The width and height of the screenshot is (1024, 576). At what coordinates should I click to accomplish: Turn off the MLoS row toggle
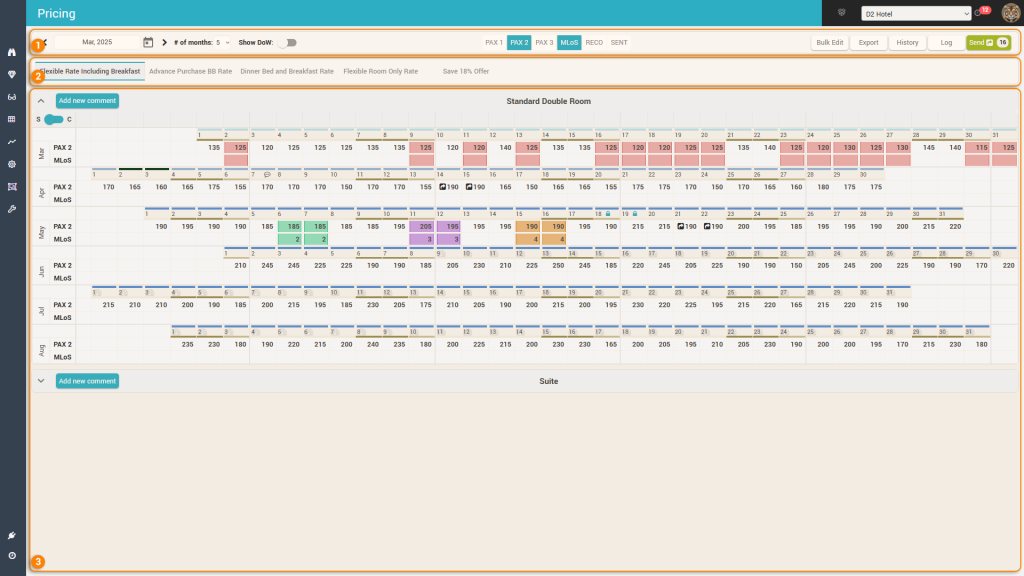click(569, 42)
